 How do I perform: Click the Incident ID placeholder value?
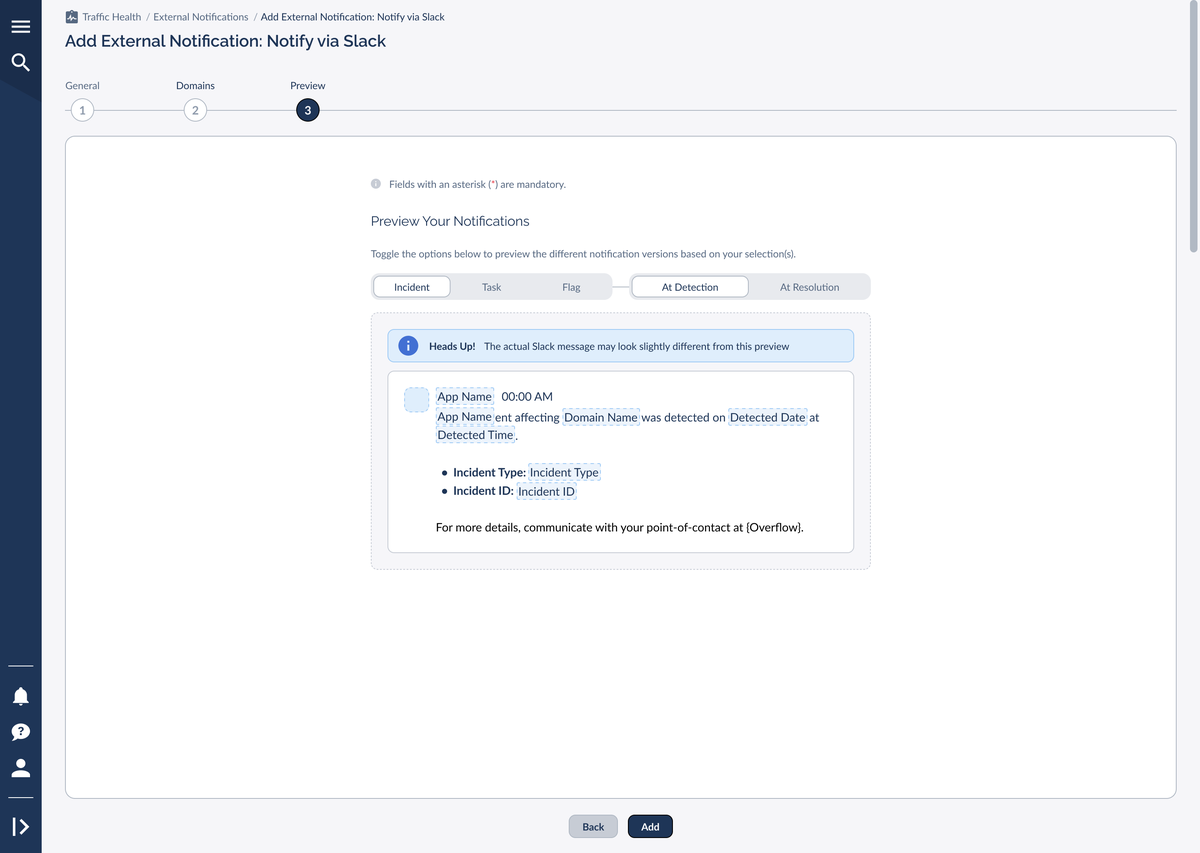(x=546, y=491)
